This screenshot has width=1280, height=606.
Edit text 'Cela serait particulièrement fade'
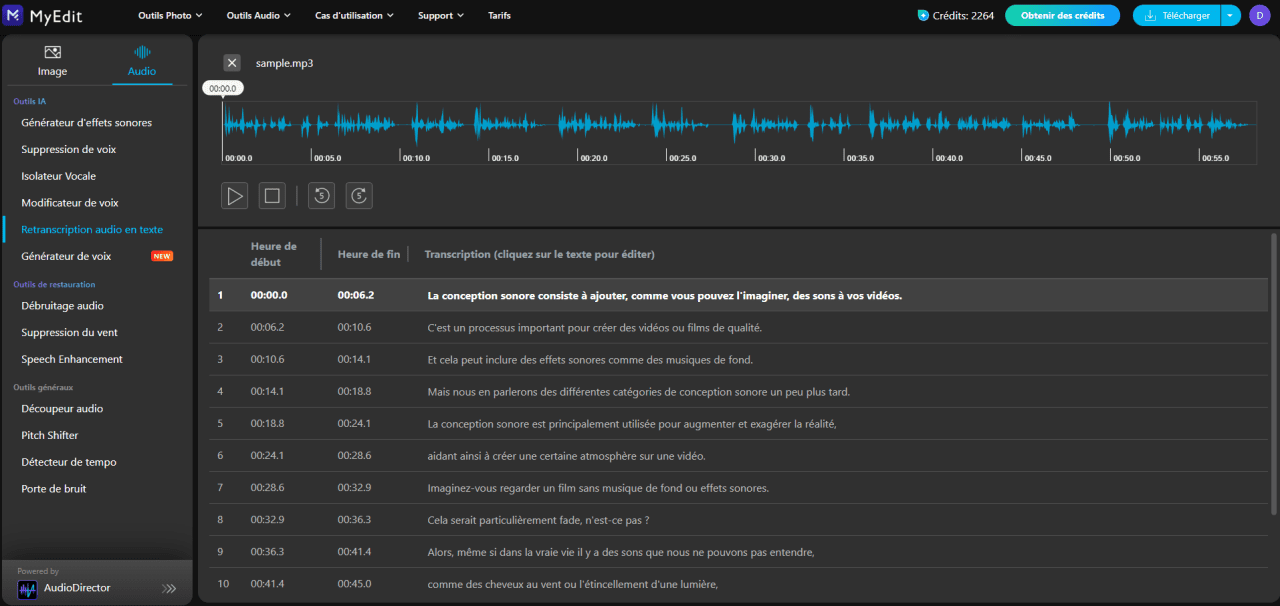(x=538, y=520)
